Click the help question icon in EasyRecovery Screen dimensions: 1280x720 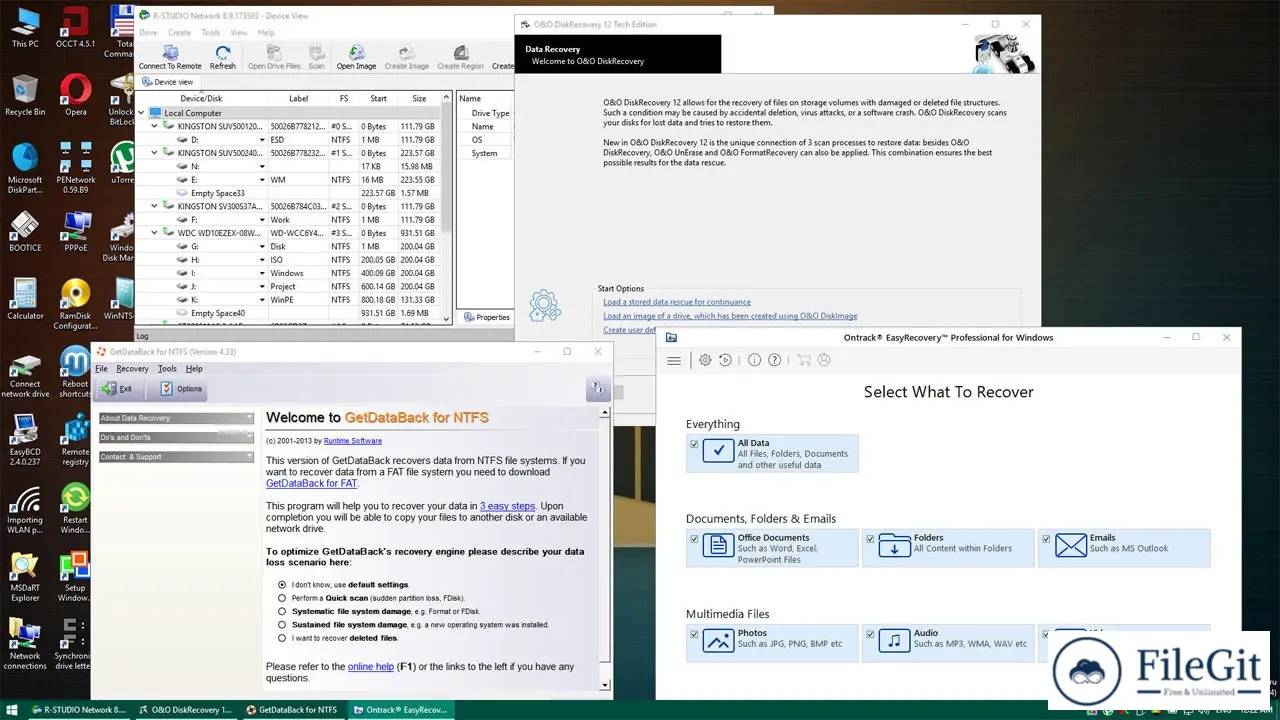[774, 360]
